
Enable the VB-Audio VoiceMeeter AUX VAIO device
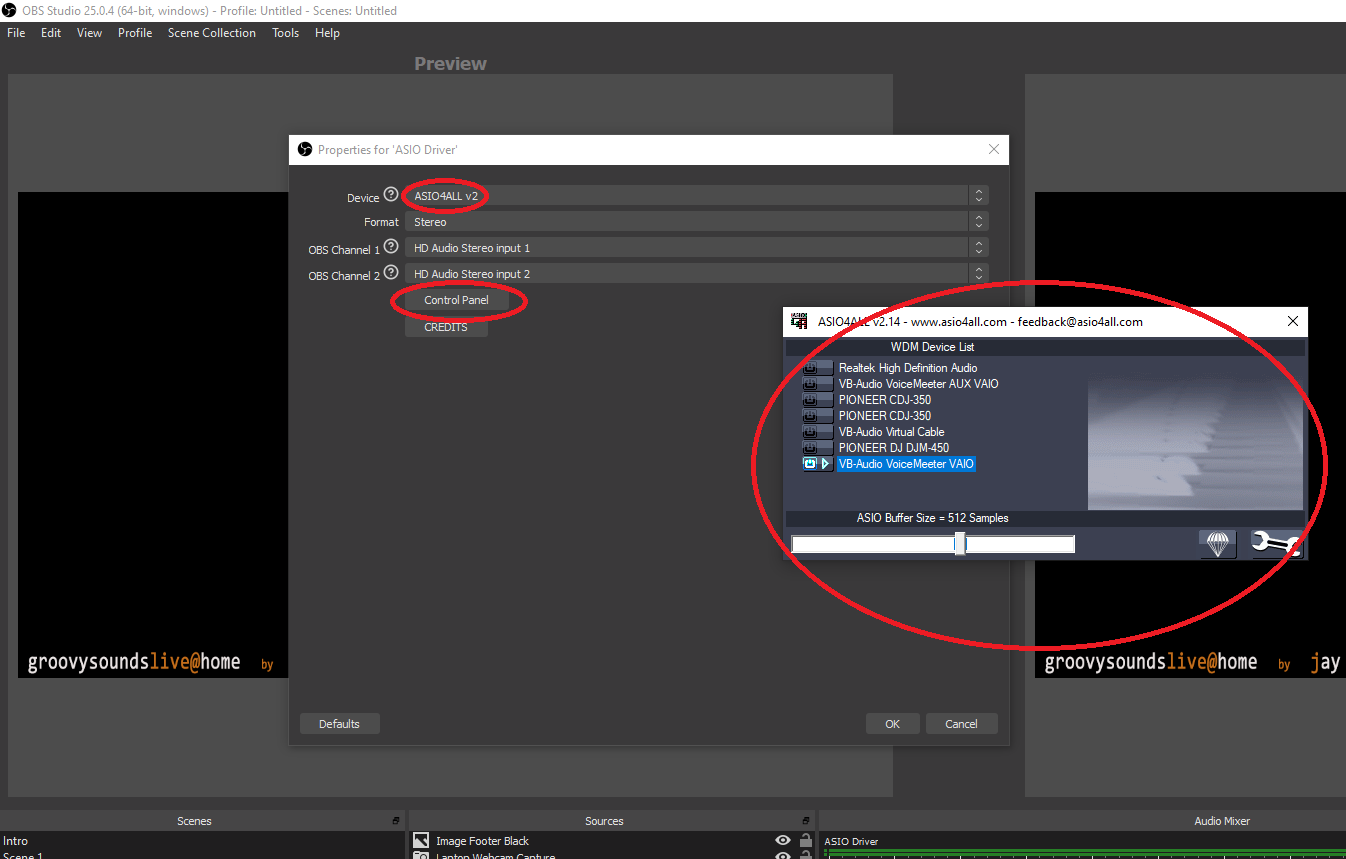click(811, 384)
